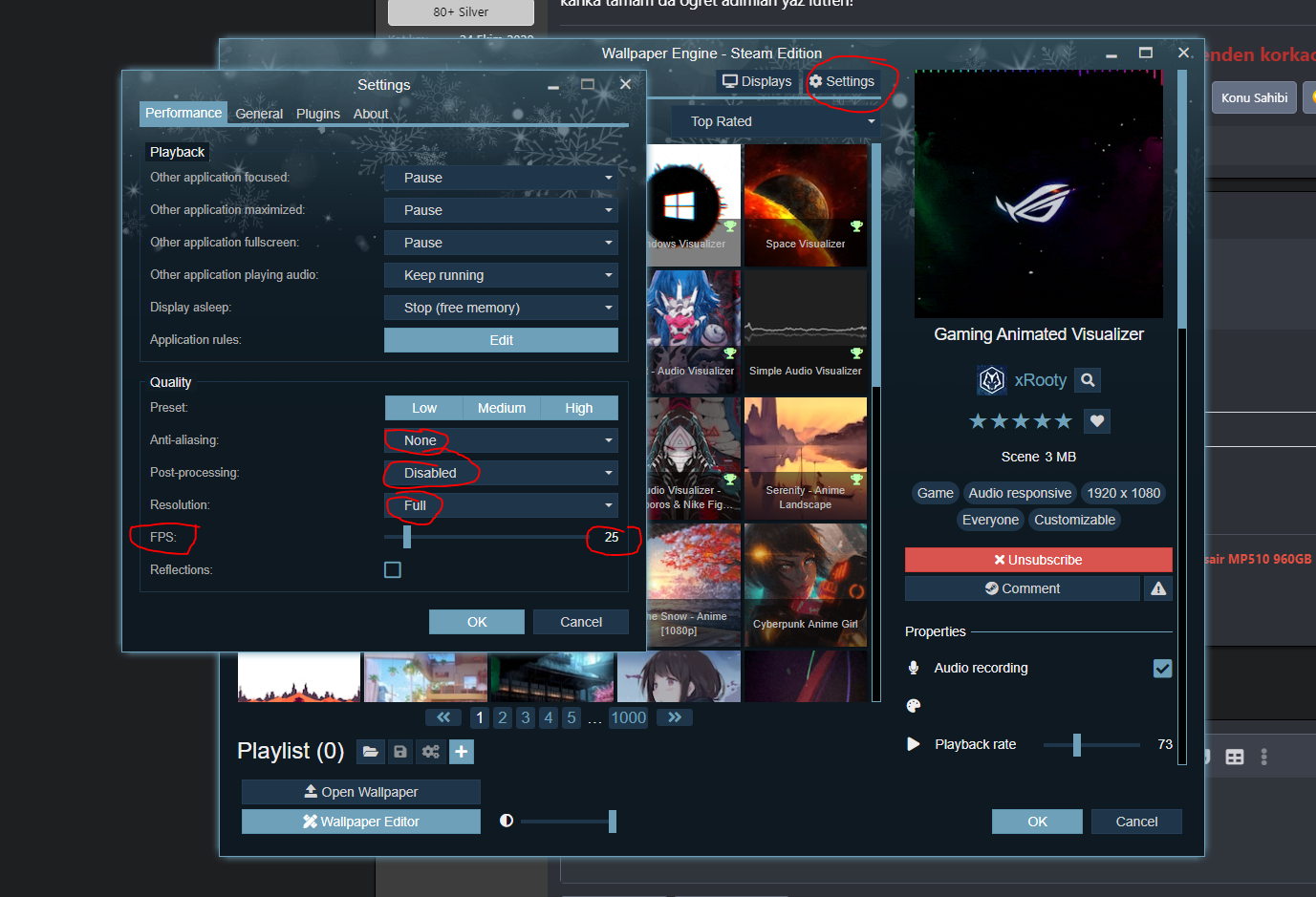Select the Low quality preset

pyautogui.click(x=424, y=408)
